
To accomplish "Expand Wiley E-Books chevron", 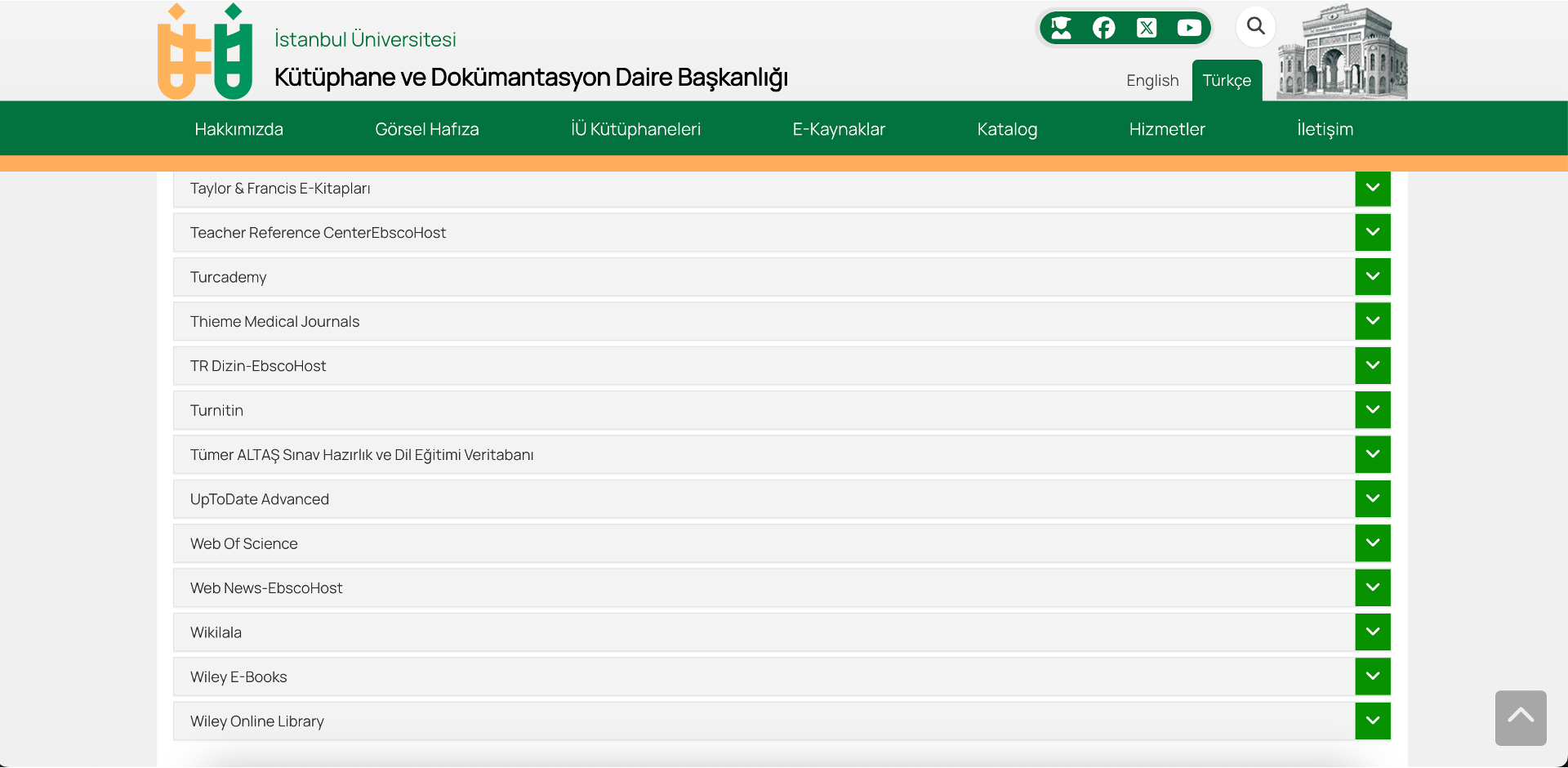I will click(1373, 676).
